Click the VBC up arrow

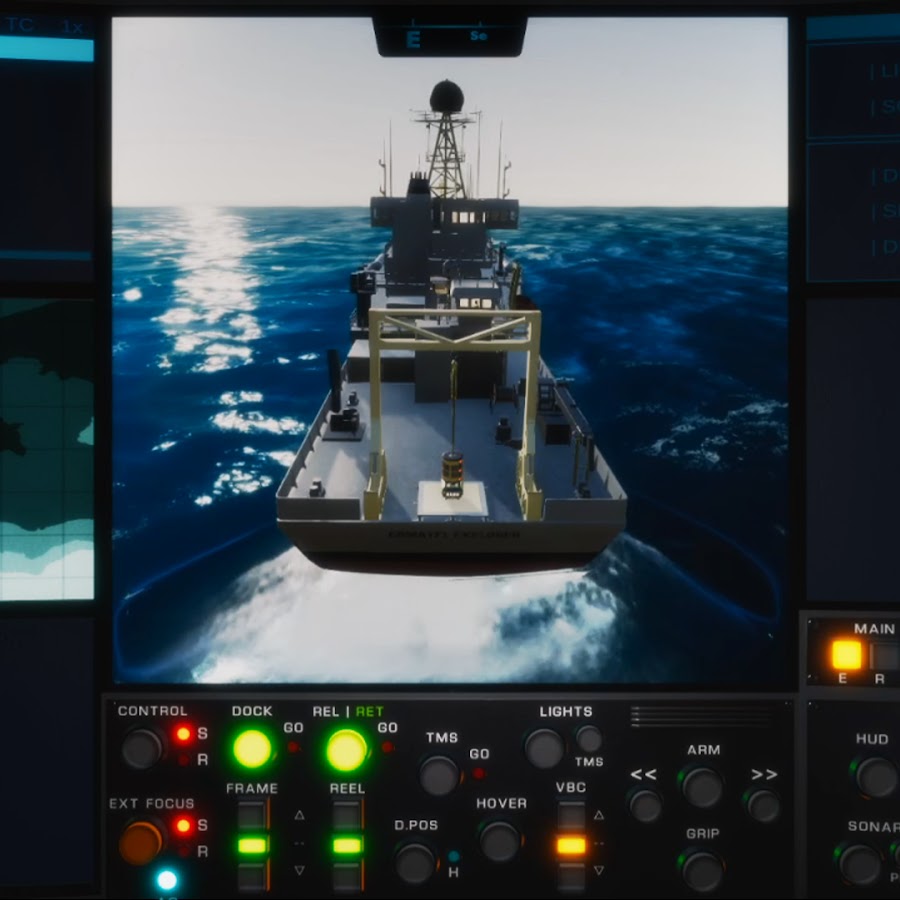599,815
